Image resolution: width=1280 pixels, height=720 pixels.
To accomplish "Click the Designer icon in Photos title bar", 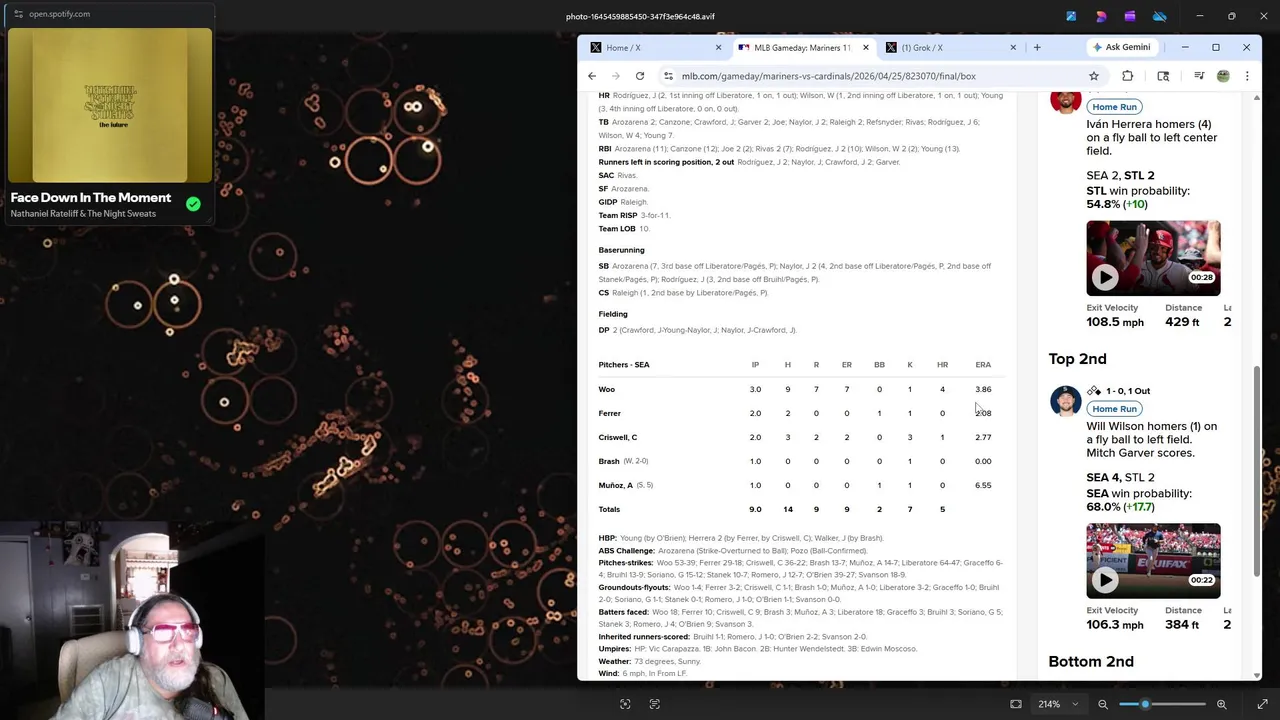I will (x=1101, y=16).
